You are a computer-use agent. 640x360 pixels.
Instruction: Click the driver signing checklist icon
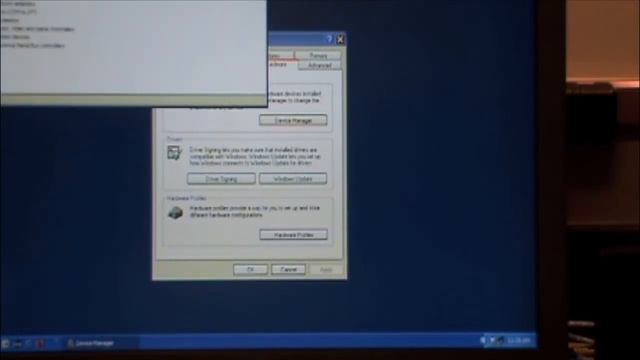coord(175,153)
